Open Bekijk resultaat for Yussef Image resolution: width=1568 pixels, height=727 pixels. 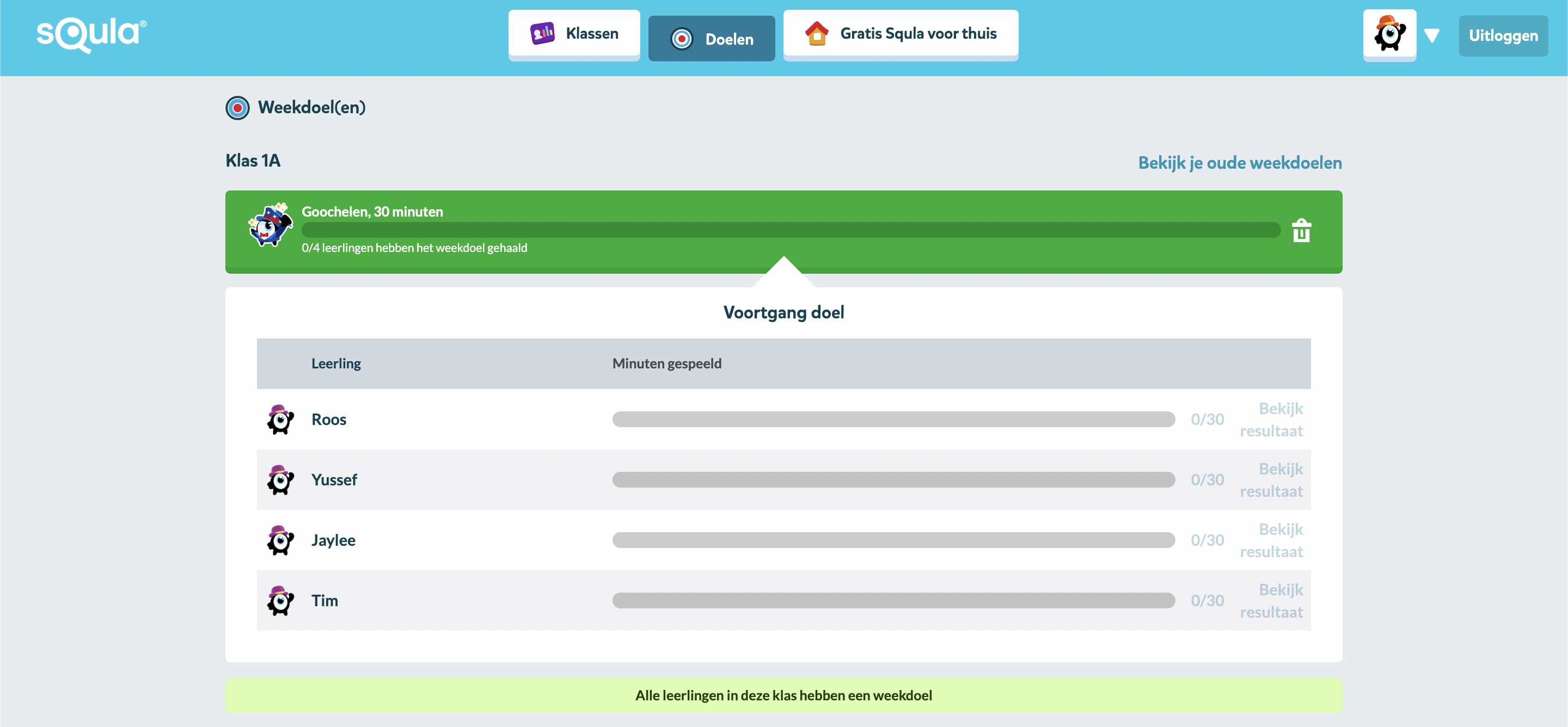pos(1272,479)
